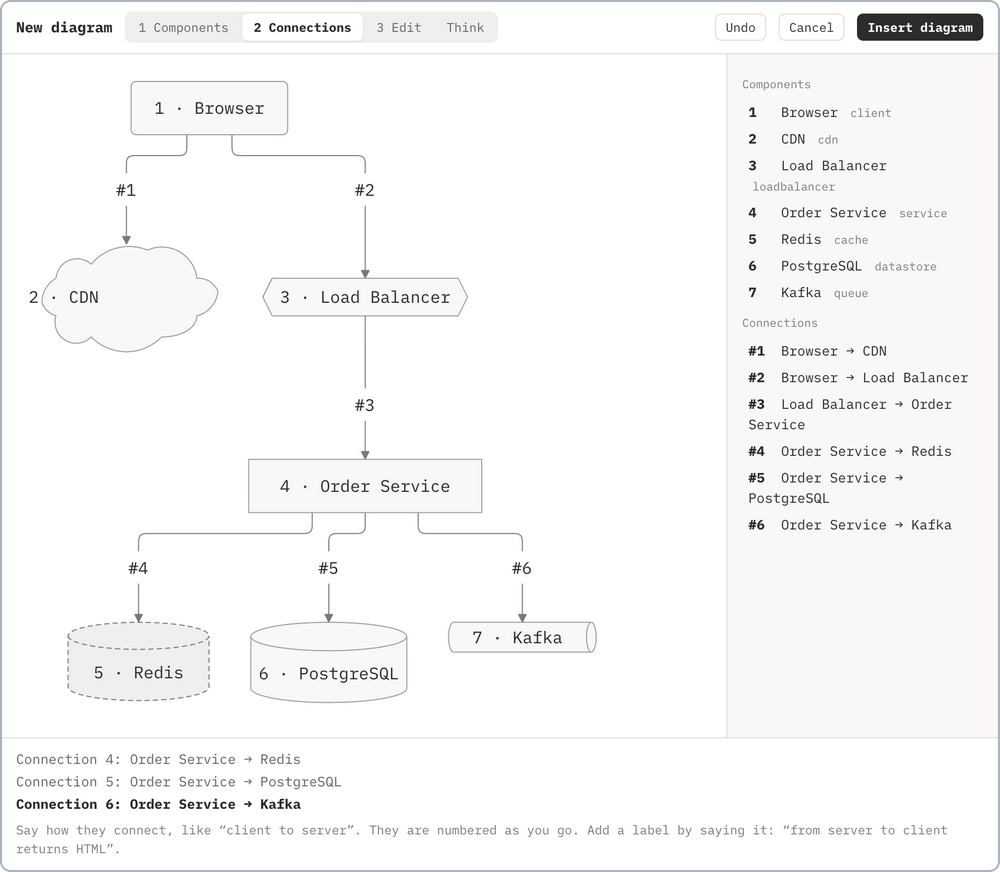1000x872 pixels.
Task: Switch to the 1 Components step
Action: tap(183, 27)
